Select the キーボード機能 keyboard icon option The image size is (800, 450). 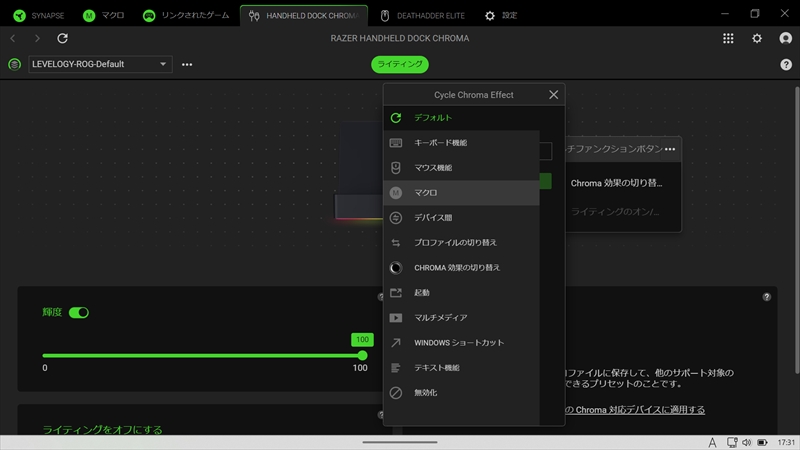tap(440, 143)
